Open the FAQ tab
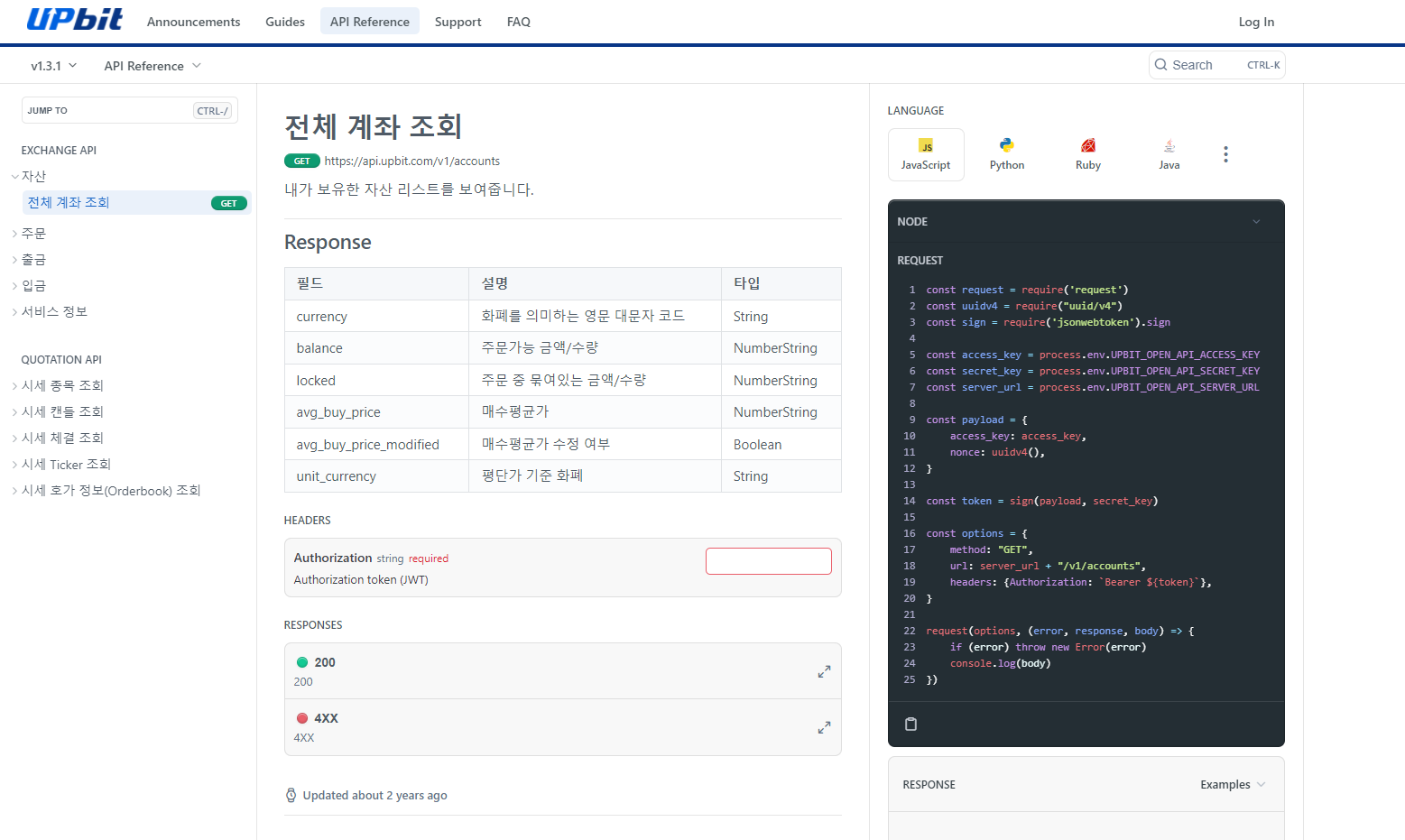 (x=519, y=22)
